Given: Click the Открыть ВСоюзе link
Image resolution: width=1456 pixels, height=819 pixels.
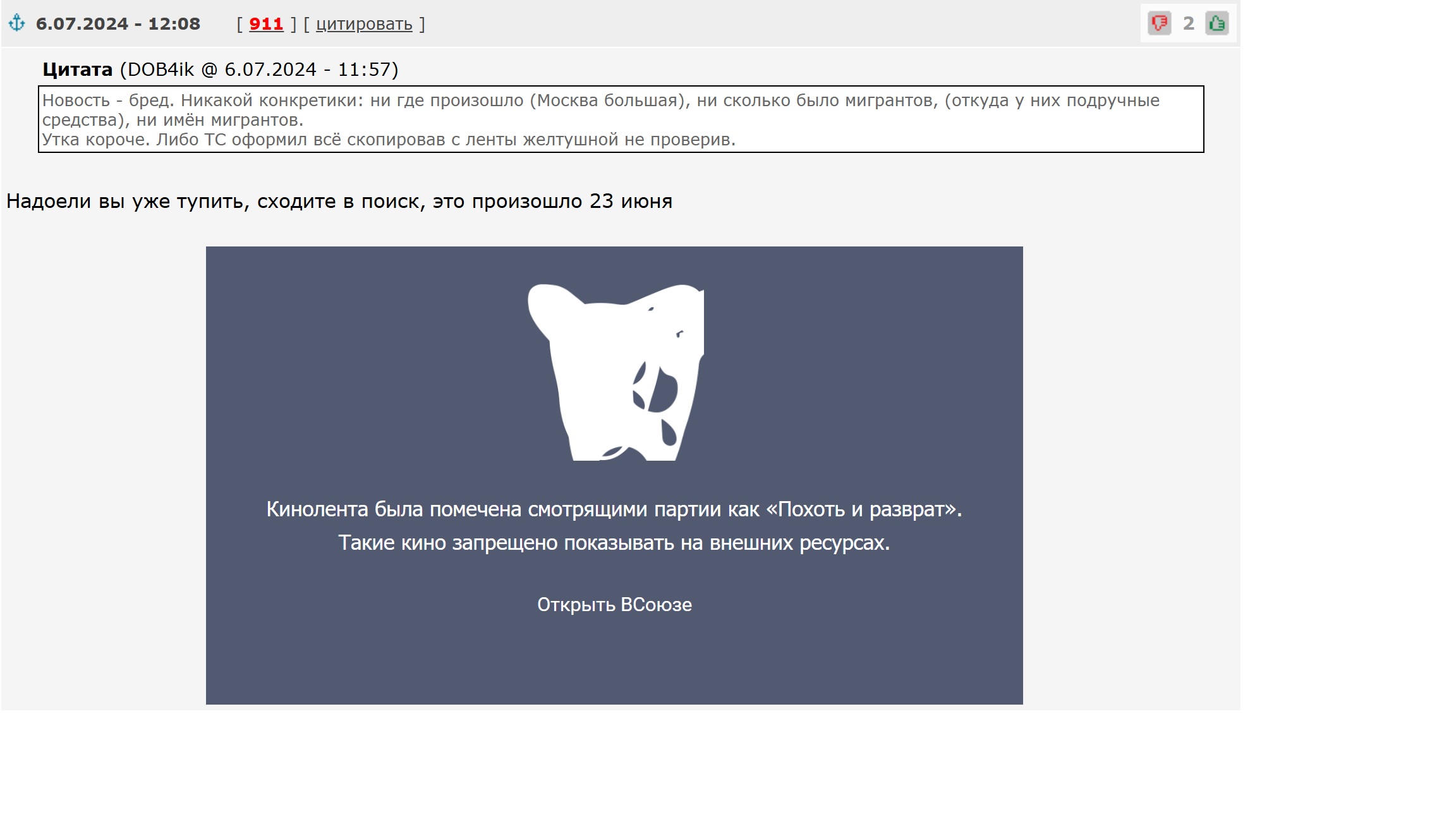Looking at the screenshot, I should [x=614, y=605].
